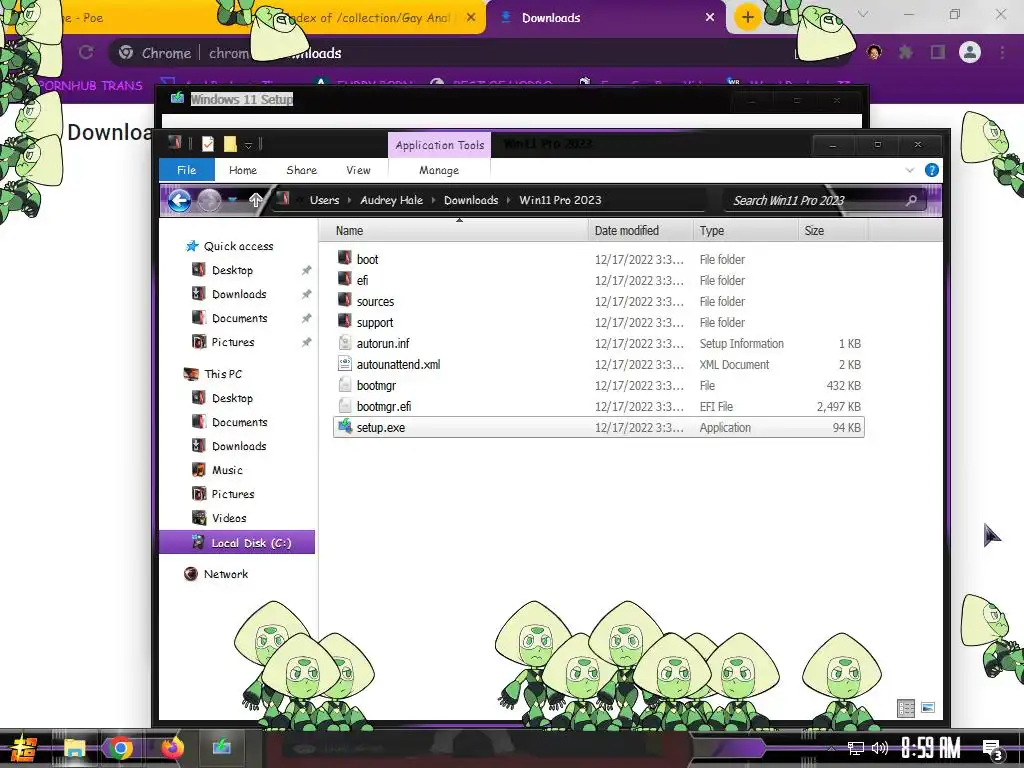Viewport: 1024px width, 768px height.
Task: Sort by the Type column header
Action: point(745,231)
